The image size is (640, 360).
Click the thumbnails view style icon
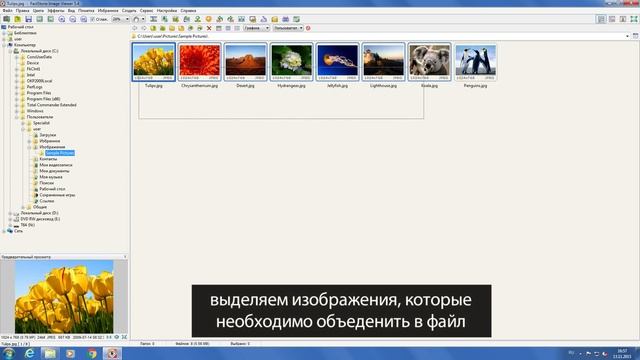pos(219,28)
